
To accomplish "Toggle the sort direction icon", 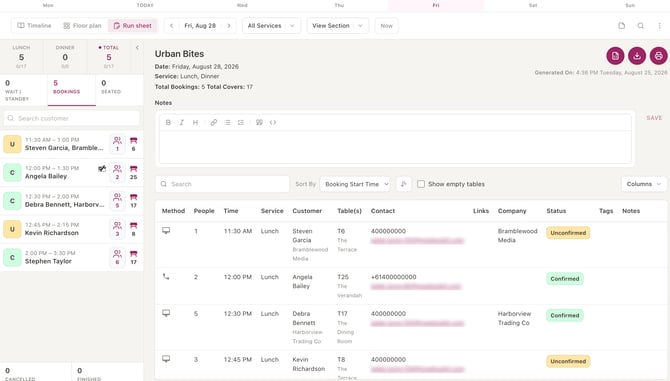I will 404,184.
